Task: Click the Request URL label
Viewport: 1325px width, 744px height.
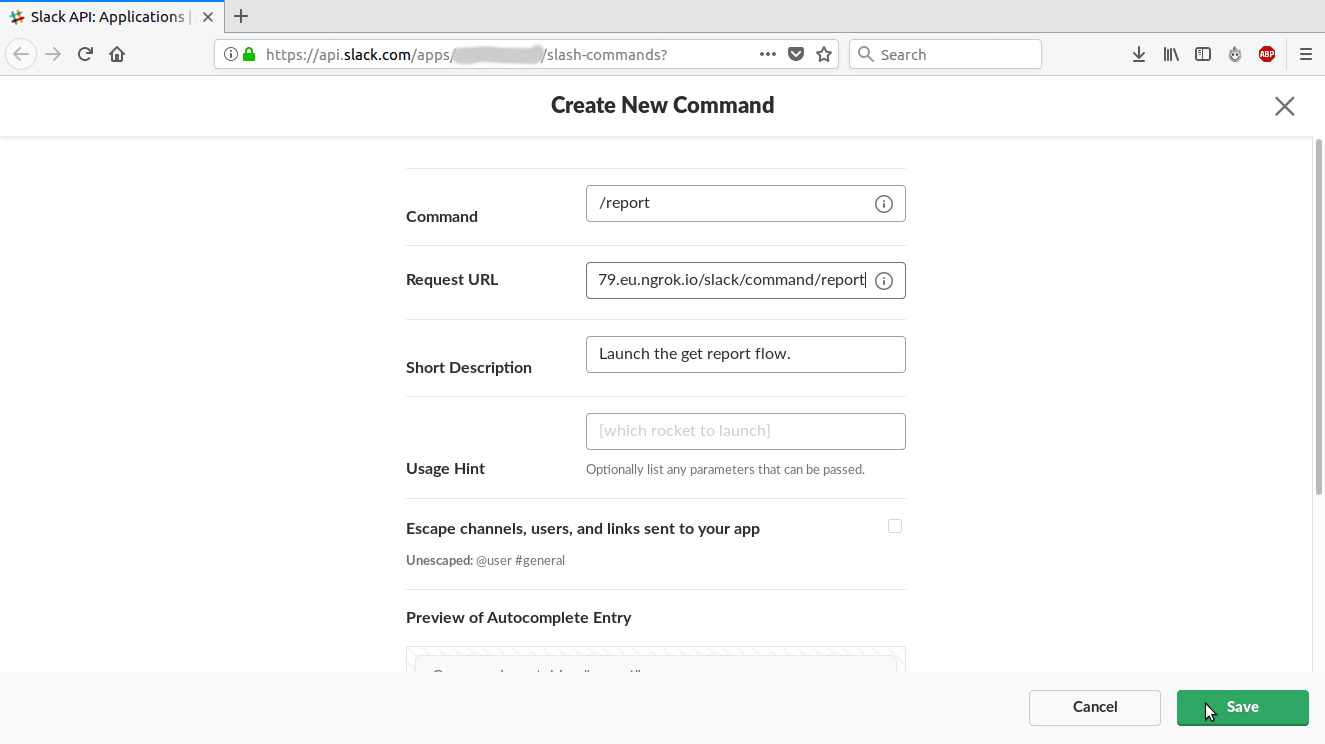Action: coord(452,279)
